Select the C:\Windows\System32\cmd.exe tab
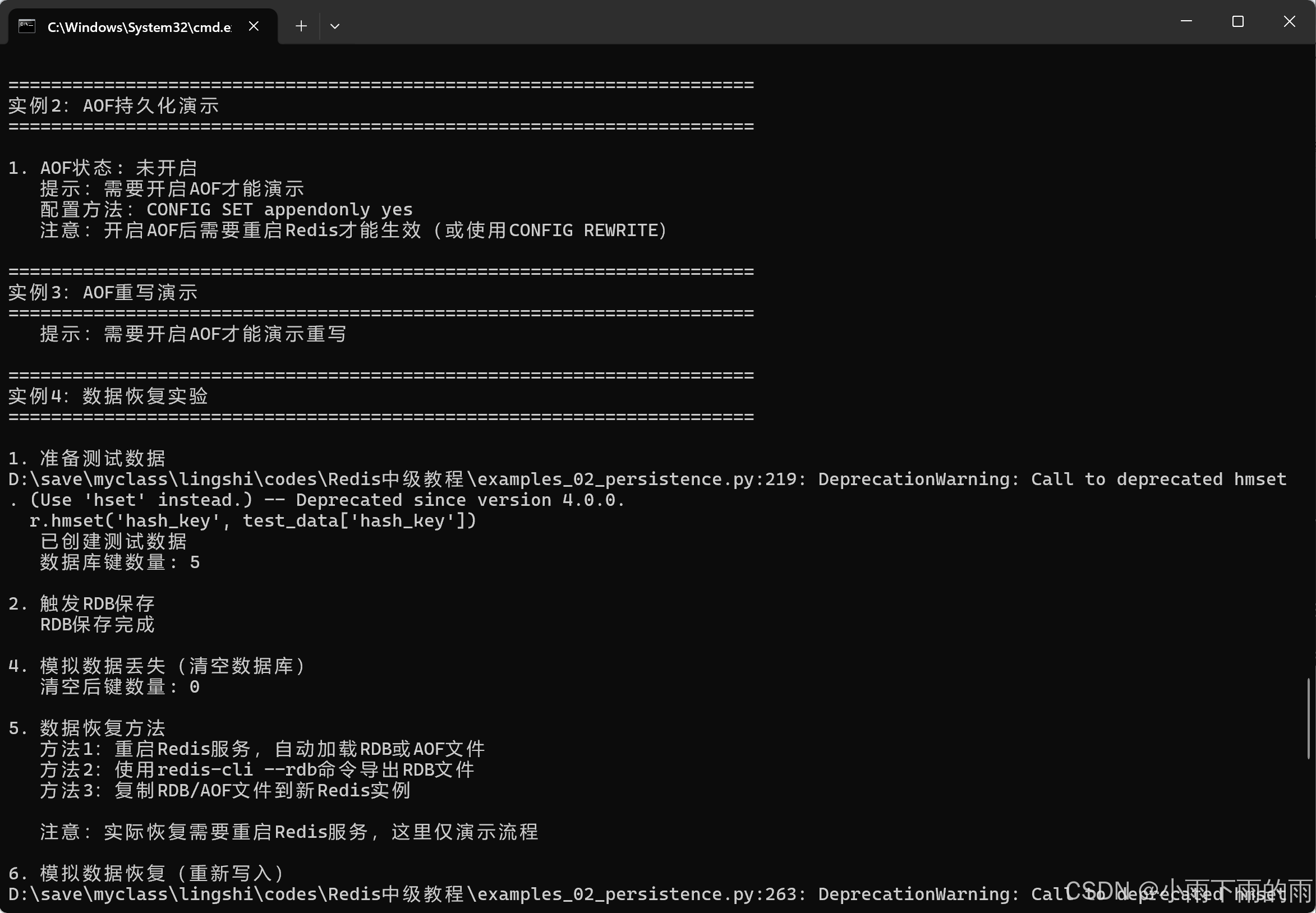 139,27
